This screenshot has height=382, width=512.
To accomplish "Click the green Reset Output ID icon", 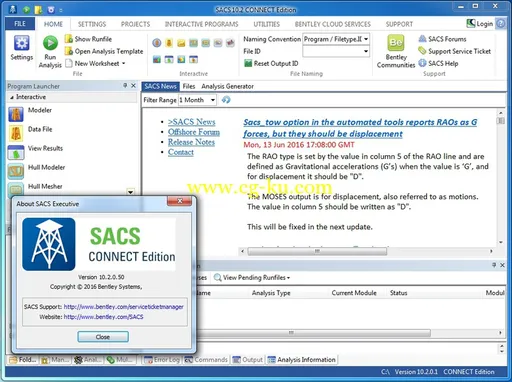I will (248, 63).
